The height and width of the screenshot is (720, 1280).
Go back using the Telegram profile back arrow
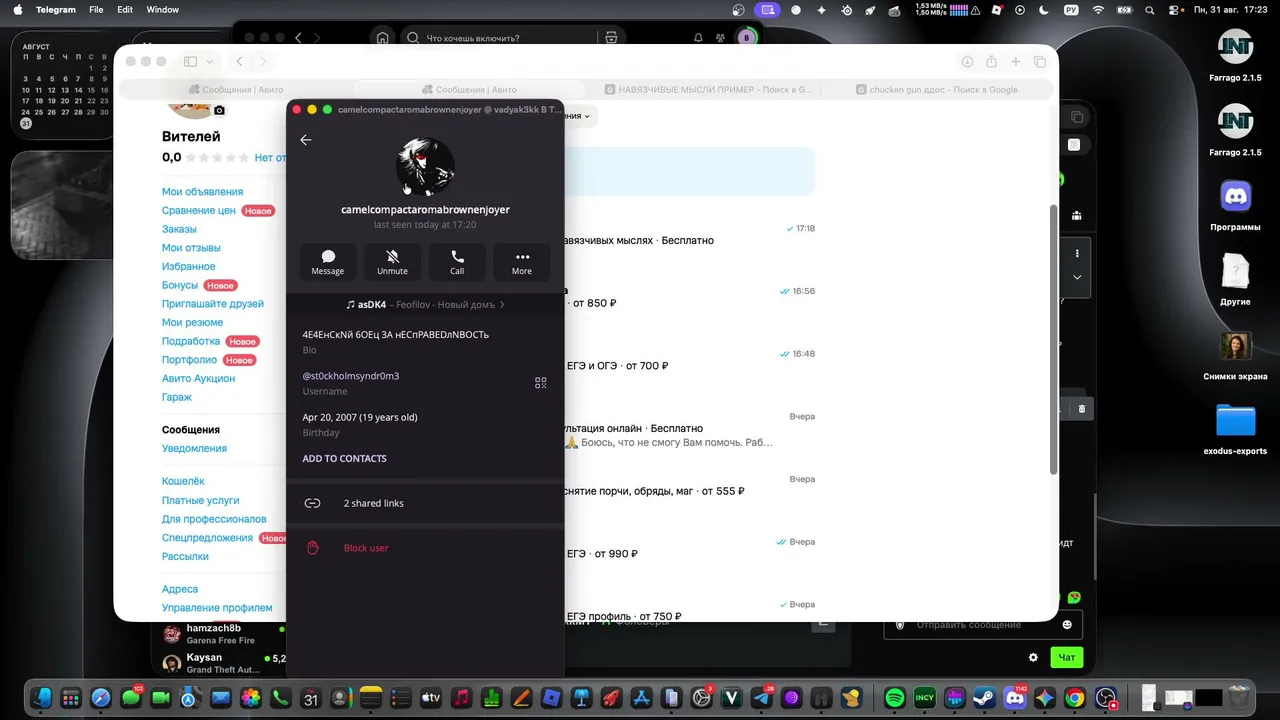tap(306, 140)
